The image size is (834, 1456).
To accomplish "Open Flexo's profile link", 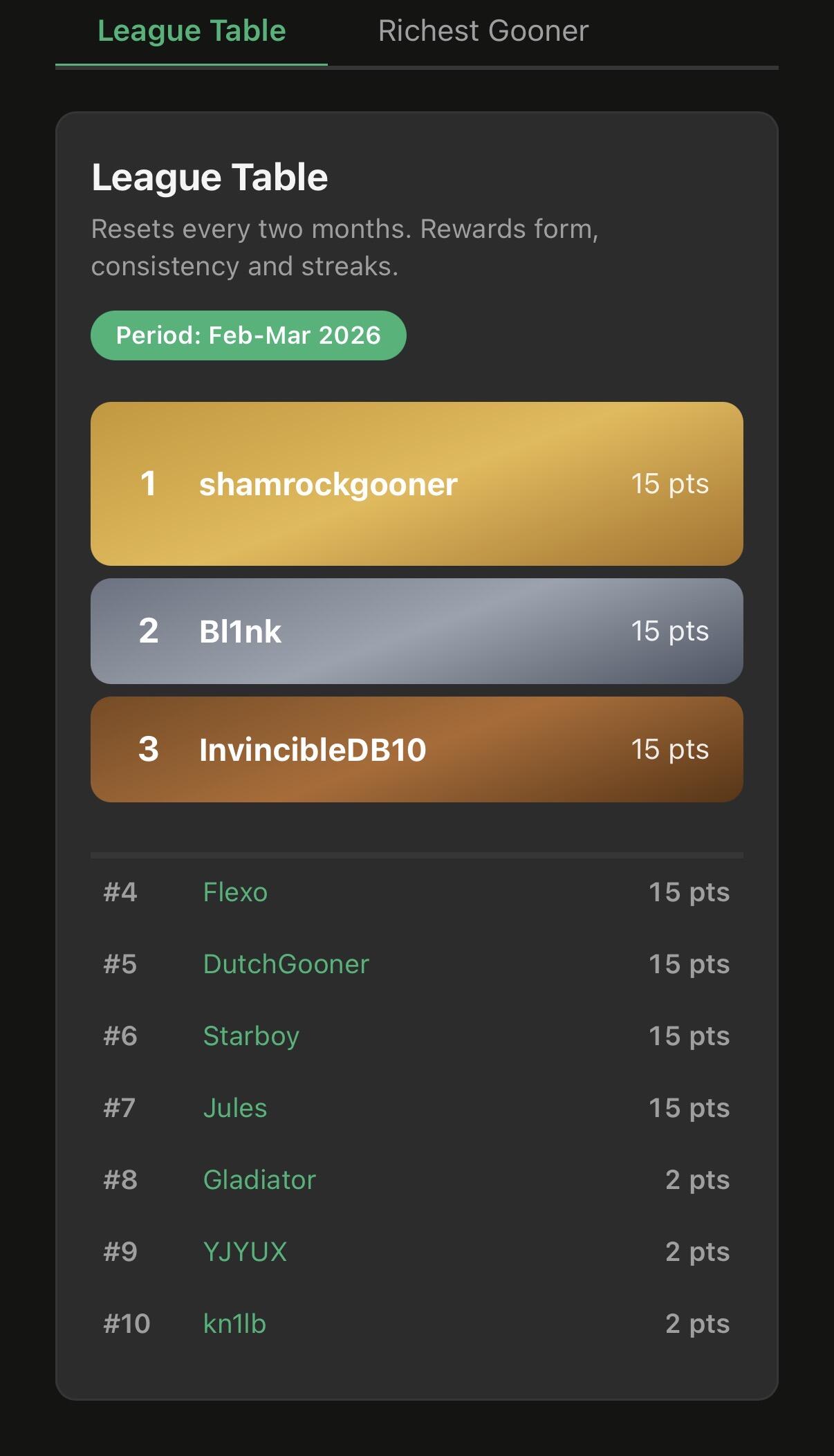I will [235, 892].
